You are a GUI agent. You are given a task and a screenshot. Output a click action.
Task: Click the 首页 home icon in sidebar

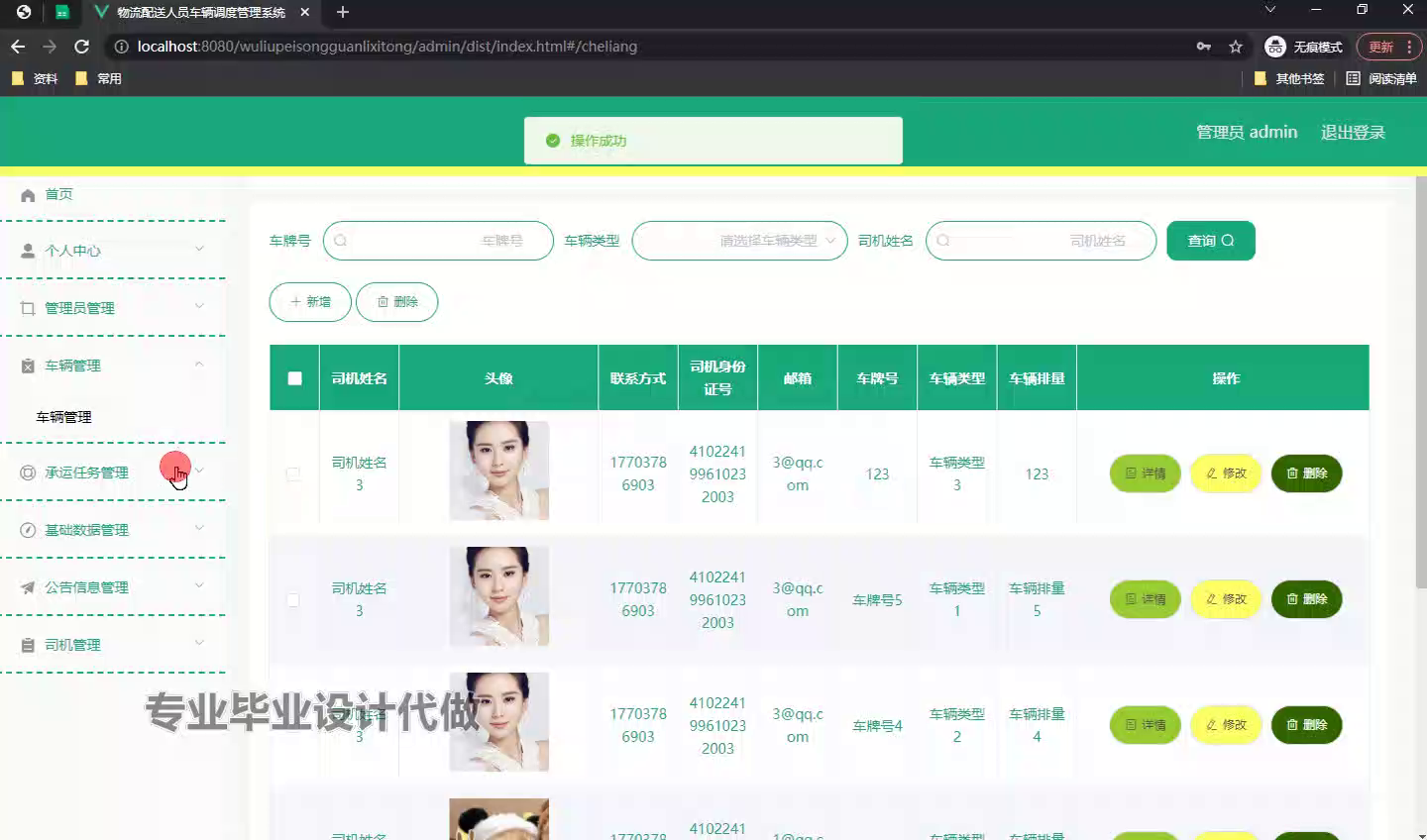pos(28,195)
